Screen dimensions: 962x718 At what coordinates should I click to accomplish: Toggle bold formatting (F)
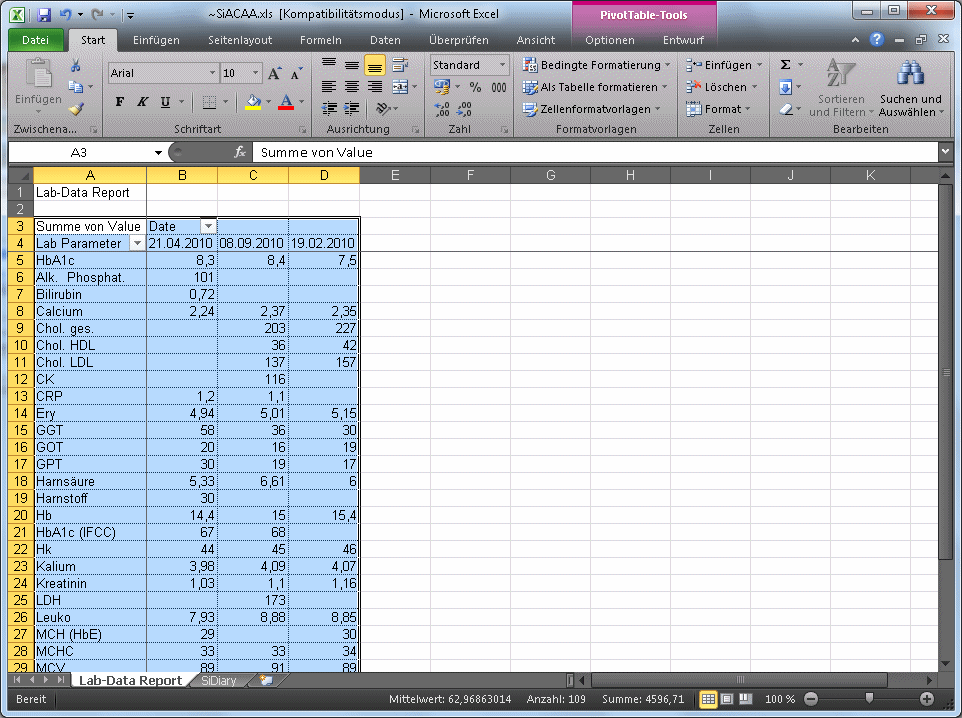click(x=120, y=102)
